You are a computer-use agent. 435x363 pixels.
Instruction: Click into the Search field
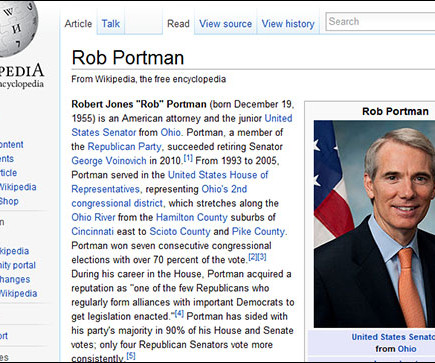point(380,22)
